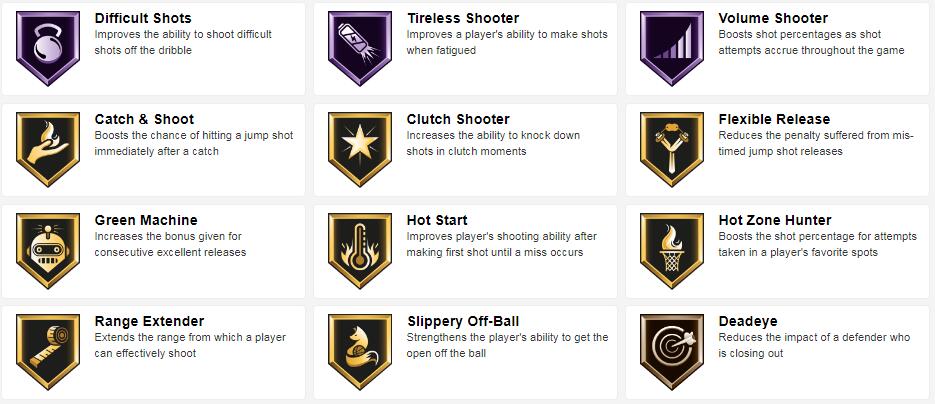Open the Difficult Shots title text
Viewport: 935px width, 404px height.
tap(143, 18)
